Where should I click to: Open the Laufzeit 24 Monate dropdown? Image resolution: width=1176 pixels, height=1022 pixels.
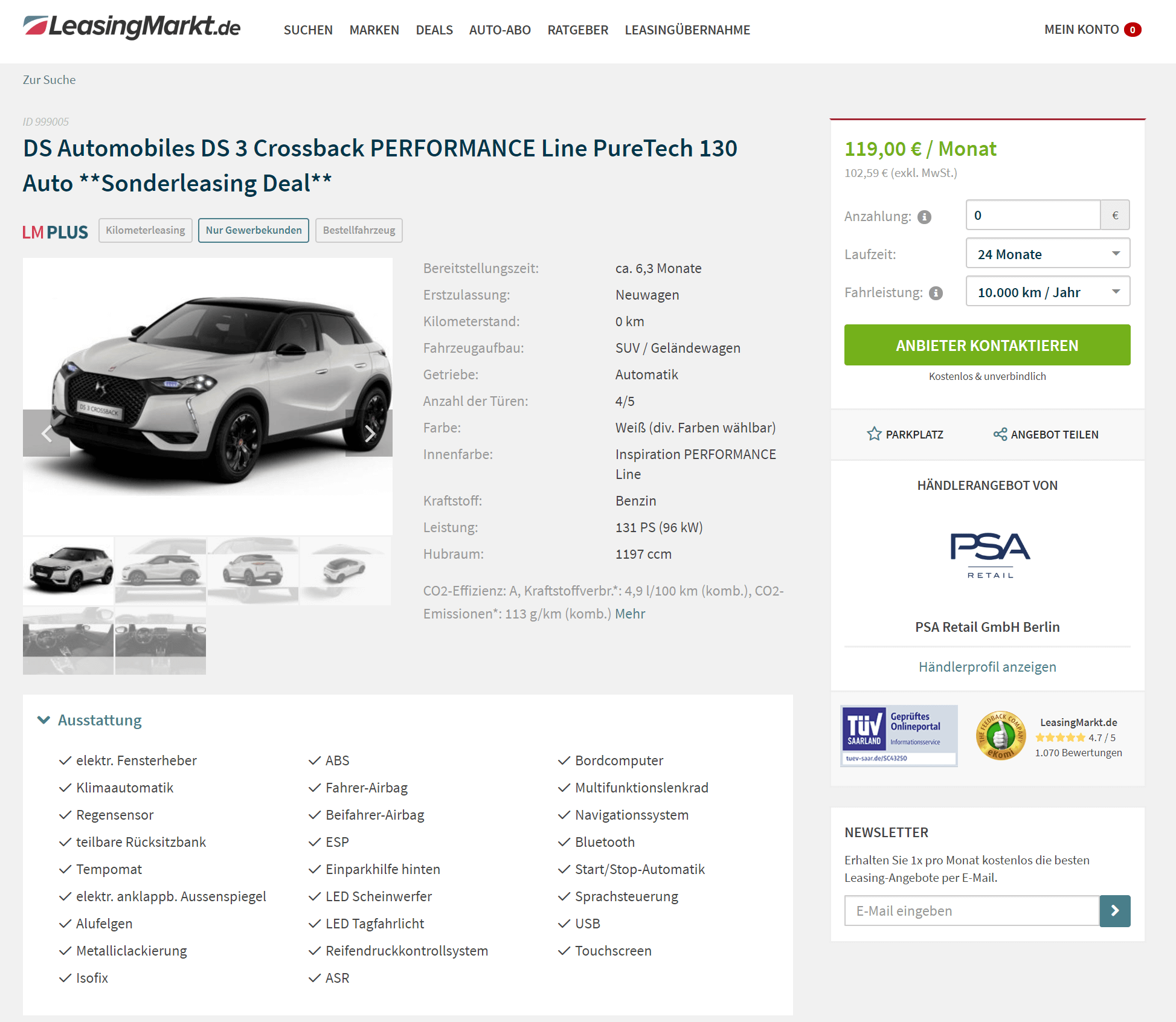1048,254
